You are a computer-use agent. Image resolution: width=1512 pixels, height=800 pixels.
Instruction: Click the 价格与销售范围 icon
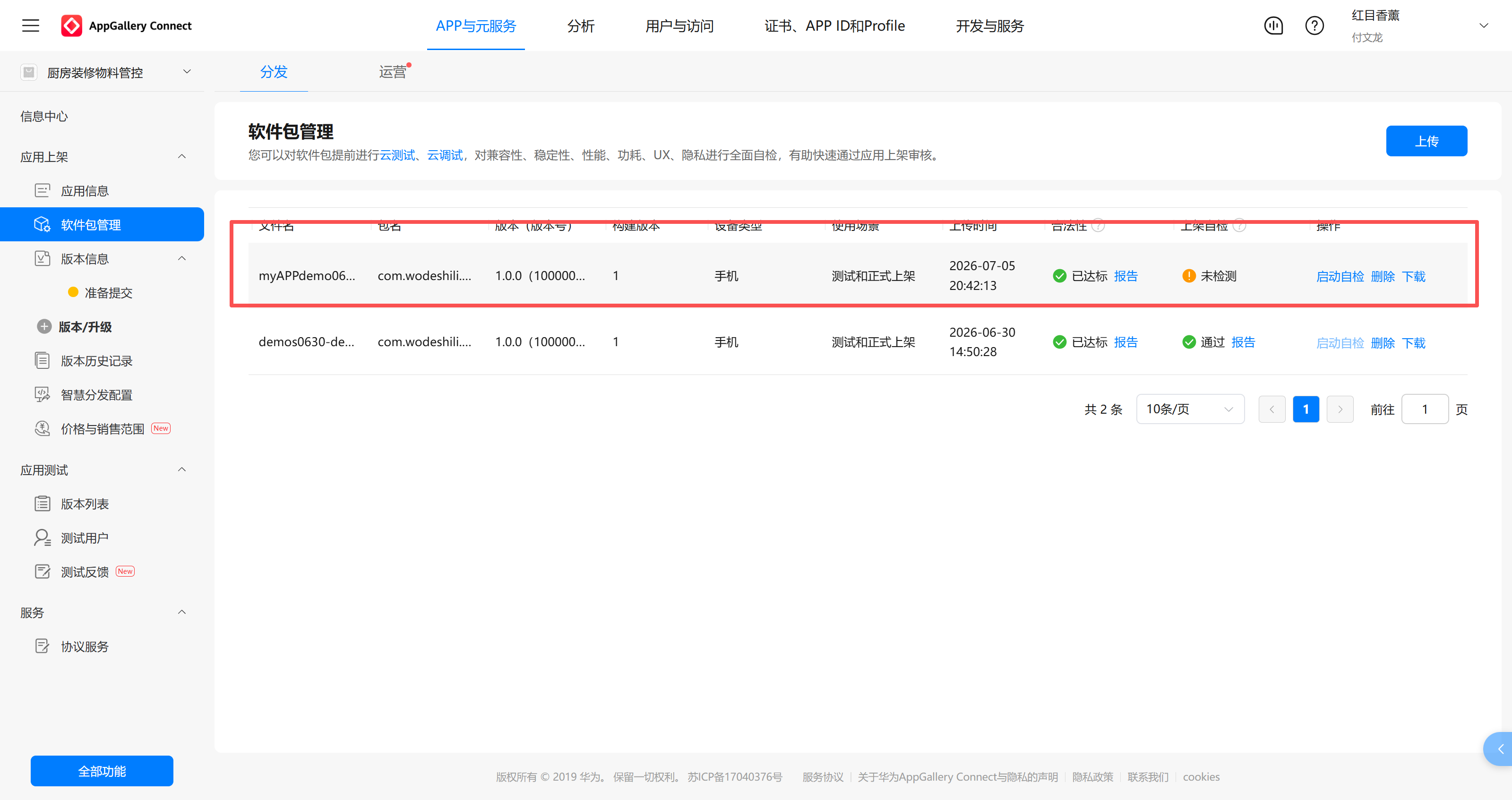pyautogui.click(x=42, y=429)
